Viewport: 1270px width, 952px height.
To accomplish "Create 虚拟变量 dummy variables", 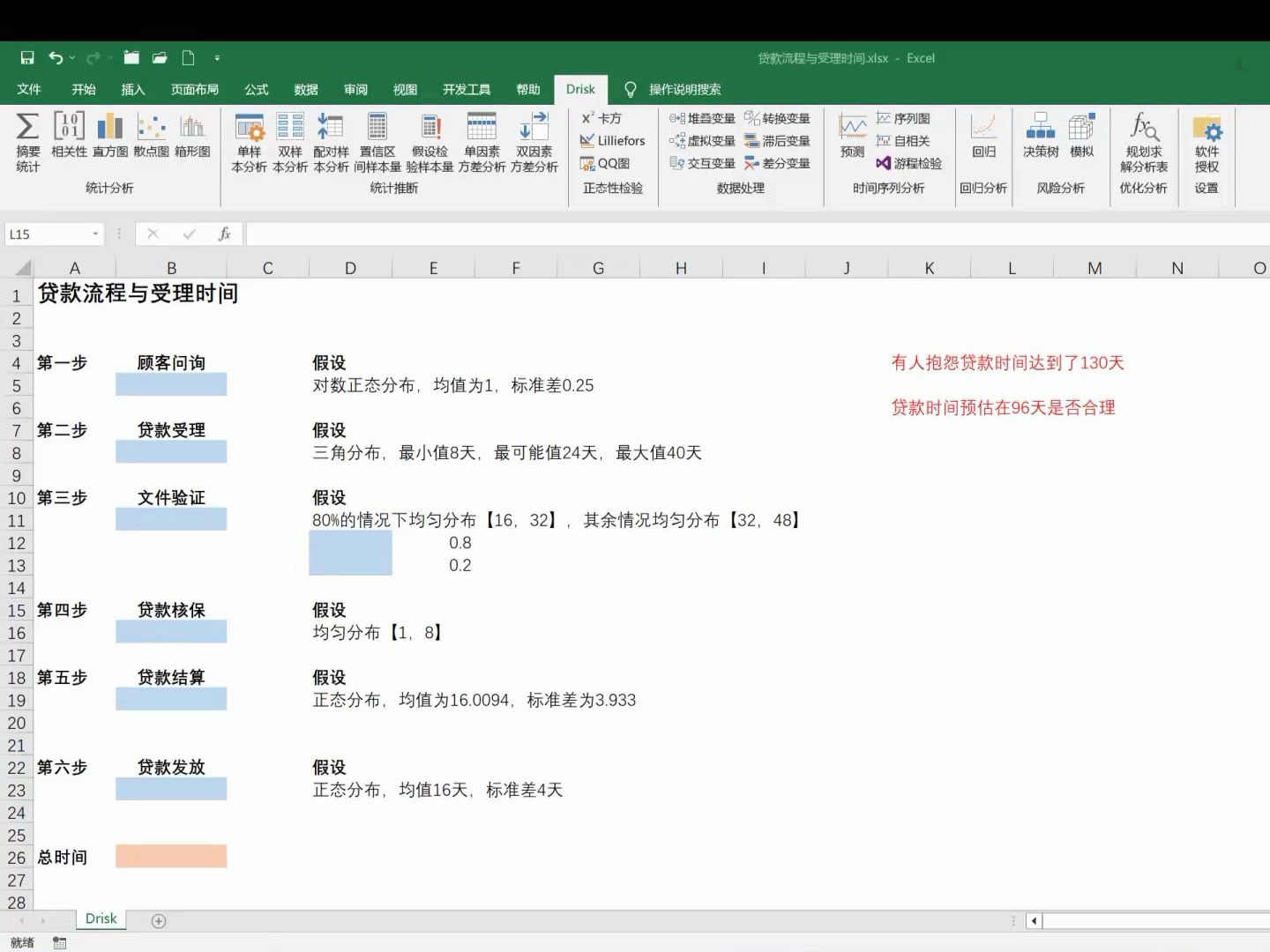I will pyautogui.click(x=702, y=140).
